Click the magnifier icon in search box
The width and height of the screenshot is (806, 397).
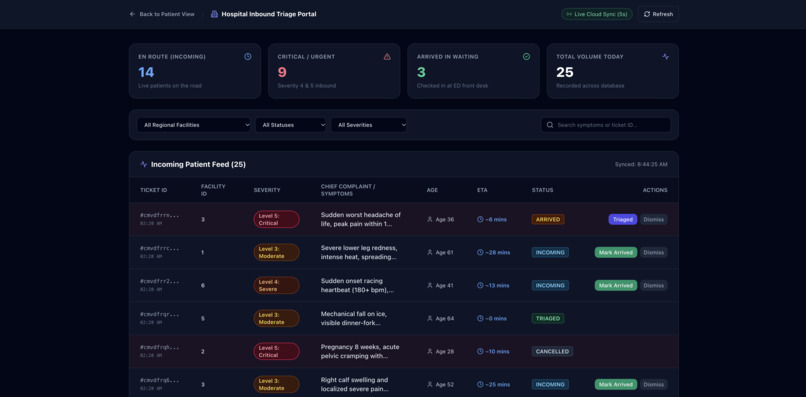click(x=550, y=125)
